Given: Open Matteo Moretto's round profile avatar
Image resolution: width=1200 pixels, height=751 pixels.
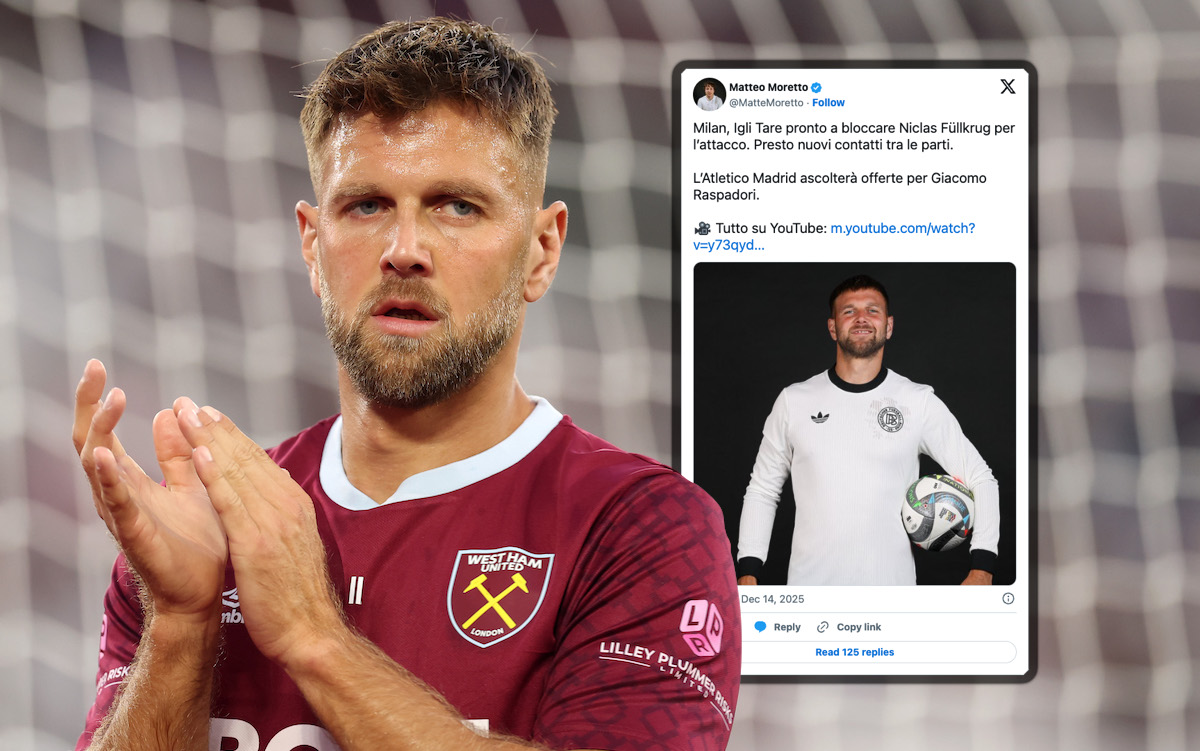Looking at the screenshot, I should pos(709,94).
